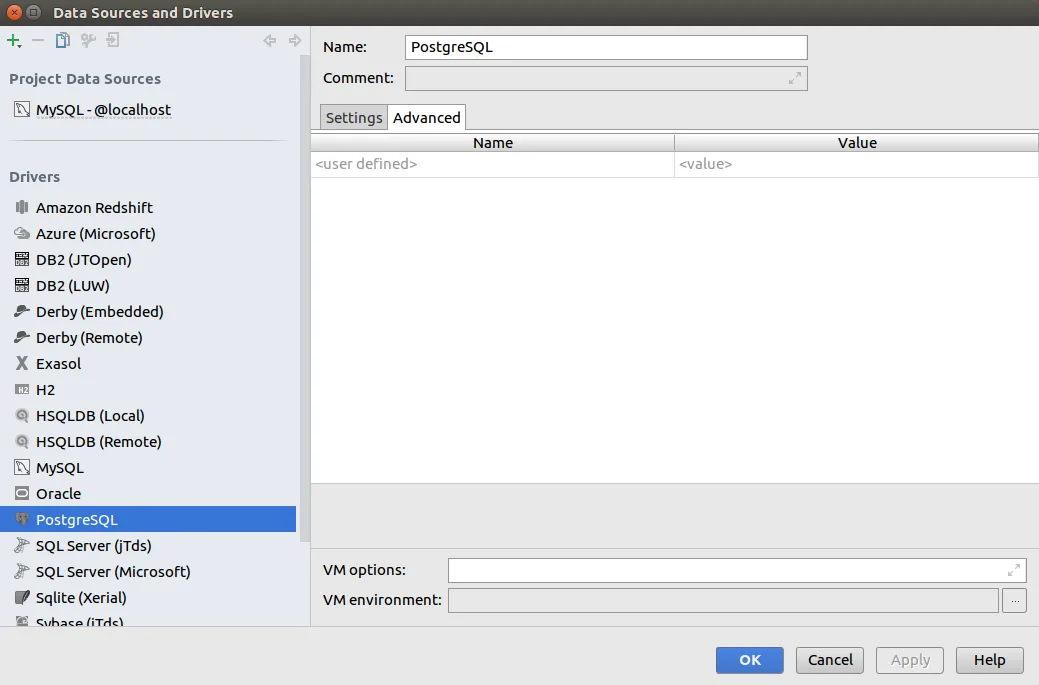Go back with the left arrow icon
The width and height of the screenshot is (1039, 685).
coord(270,40)
